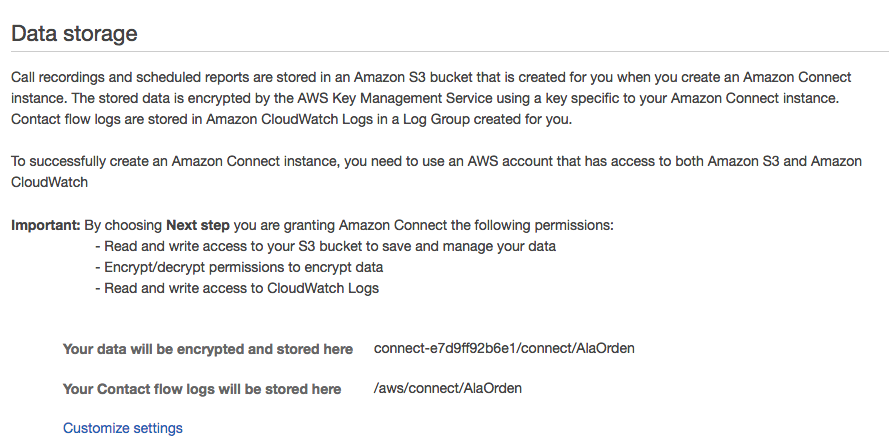Click the S3 path connect-e7d9ff92b6e1/connect/AlaOrden
The image size is (889, 442).
click(x=504, y=349)
